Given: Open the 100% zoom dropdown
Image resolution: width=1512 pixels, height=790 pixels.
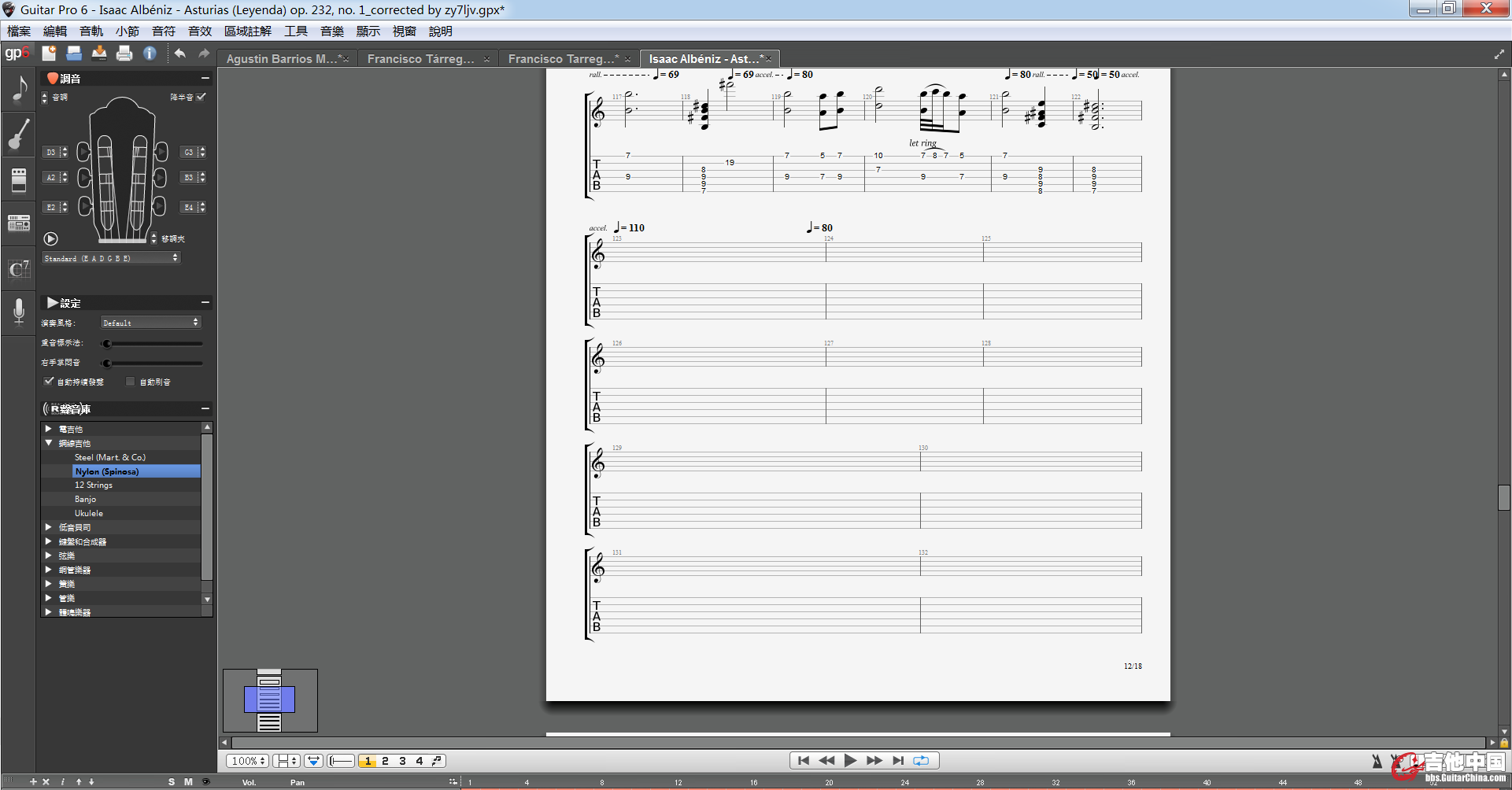Looking at the screenshot, I should [x=247, y=761].
